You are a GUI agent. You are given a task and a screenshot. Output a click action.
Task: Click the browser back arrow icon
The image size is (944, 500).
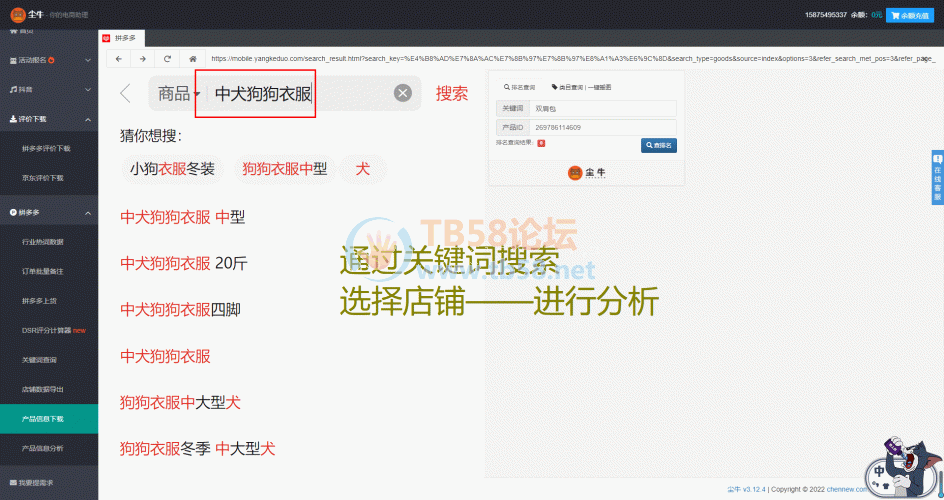119,59
